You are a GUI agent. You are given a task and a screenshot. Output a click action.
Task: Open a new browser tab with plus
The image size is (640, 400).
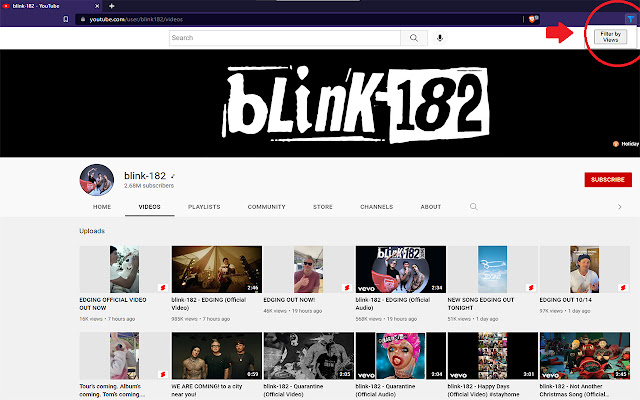tap(111, 6)
